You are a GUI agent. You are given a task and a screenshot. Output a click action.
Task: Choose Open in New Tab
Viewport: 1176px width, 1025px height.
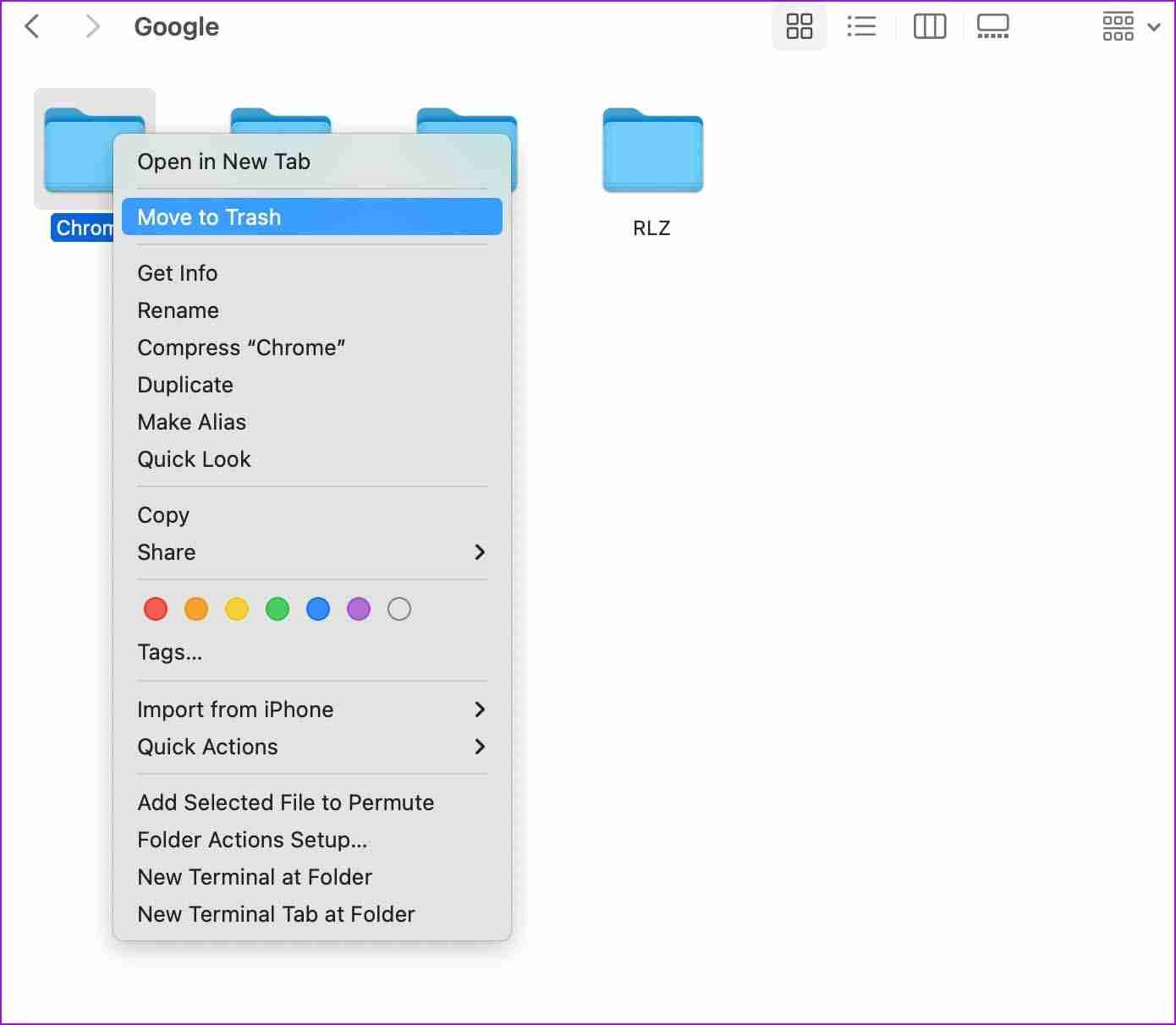coord(312,162)
